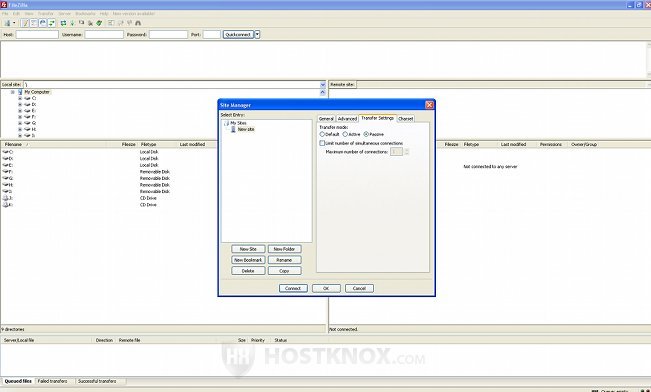Viewport: 651px width, 392px height.
Task: Open the directory listing filters icon
Action: (110, 23)
